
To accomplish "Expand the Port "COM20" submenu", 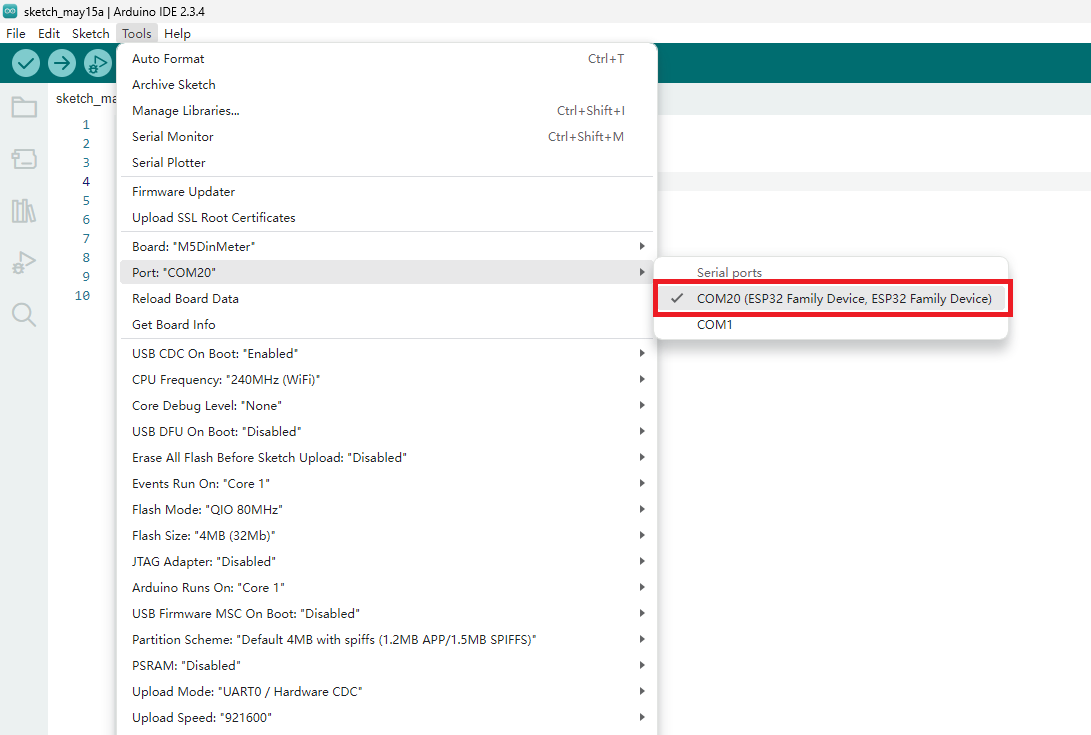I will point(387,272).
